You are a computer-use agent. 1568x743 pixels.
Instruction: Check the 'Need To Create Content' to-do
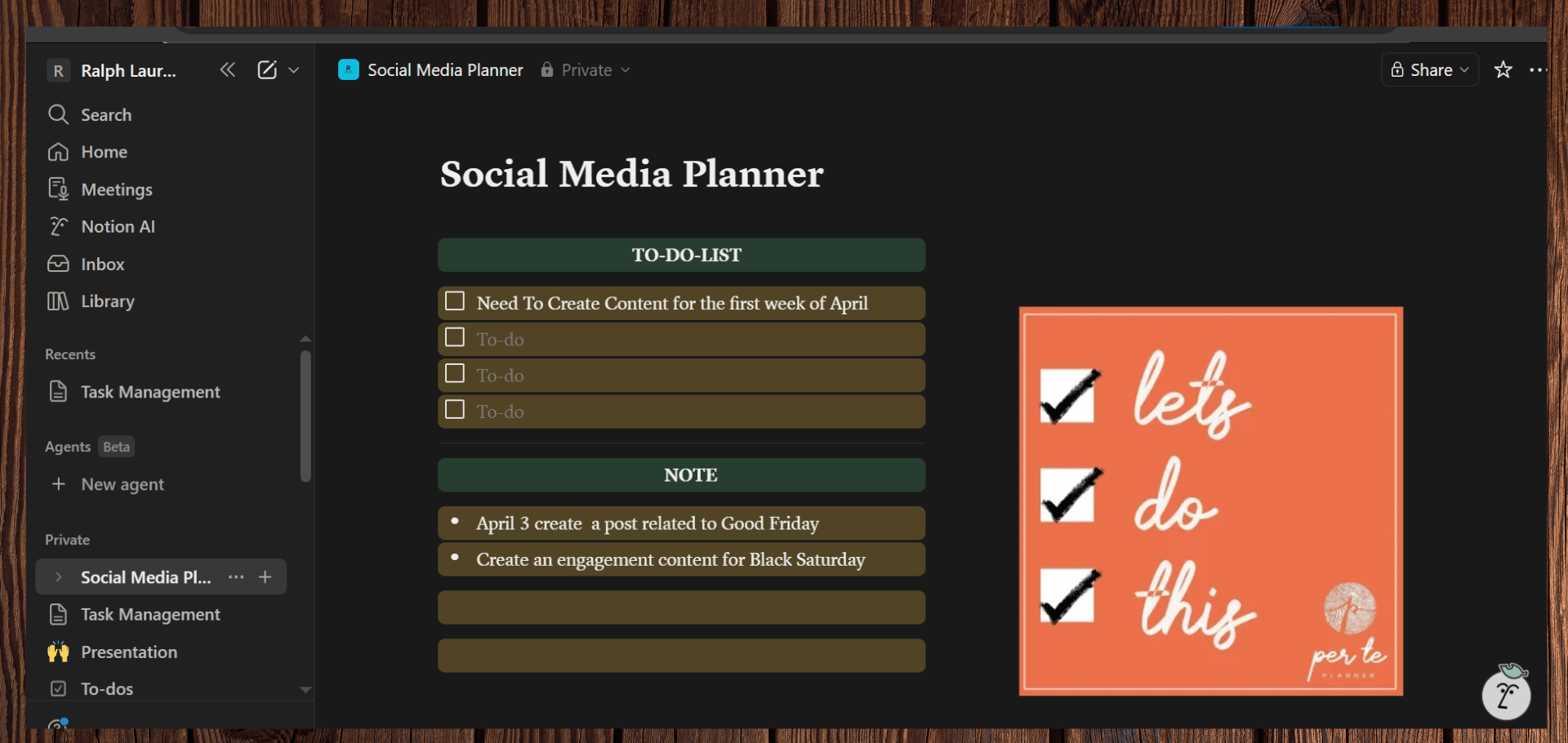pos(455,301)
